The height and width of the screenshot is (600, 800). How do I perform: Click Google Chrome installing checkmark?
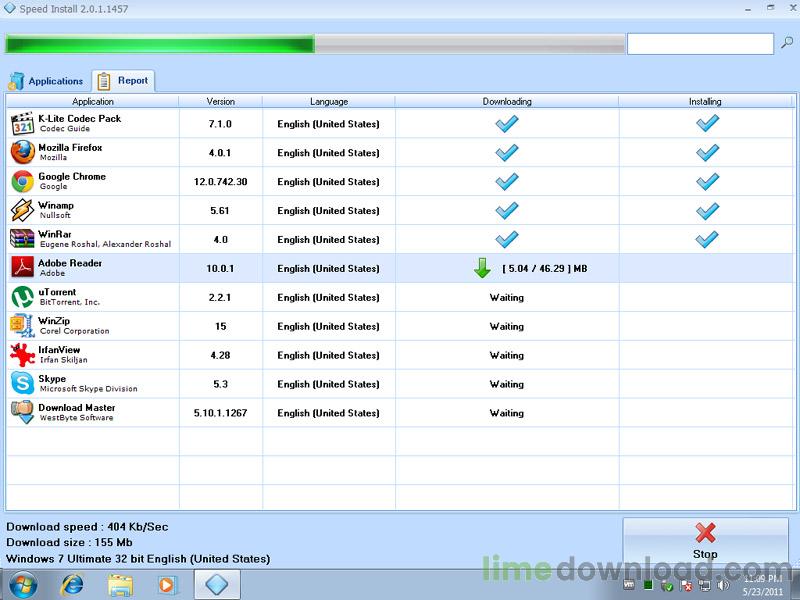(x=707, y=182)
